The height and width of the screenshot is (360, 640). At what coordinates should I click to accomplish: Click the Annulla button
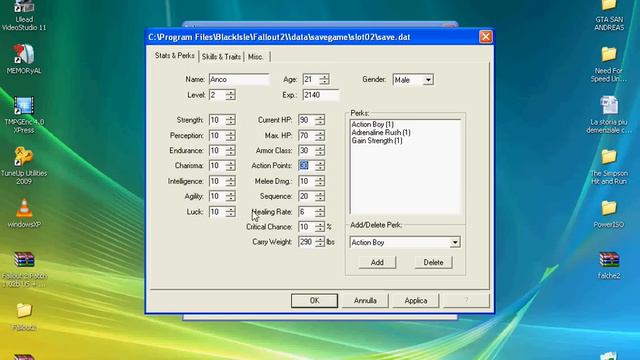click(365, 300)
